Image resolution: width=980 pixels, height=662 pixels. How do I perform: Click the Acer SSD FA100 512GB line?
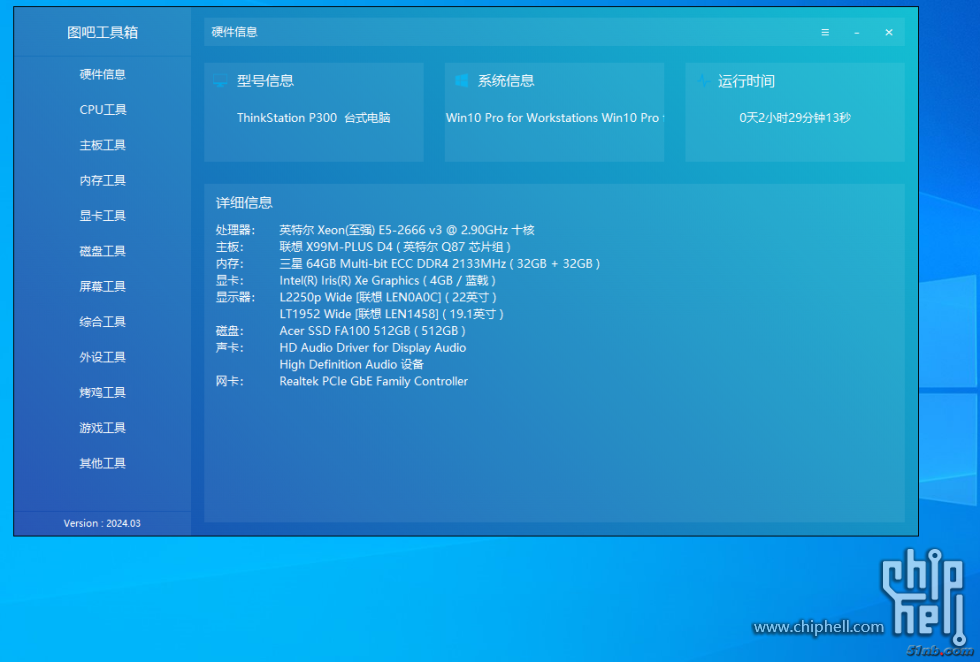372,331
